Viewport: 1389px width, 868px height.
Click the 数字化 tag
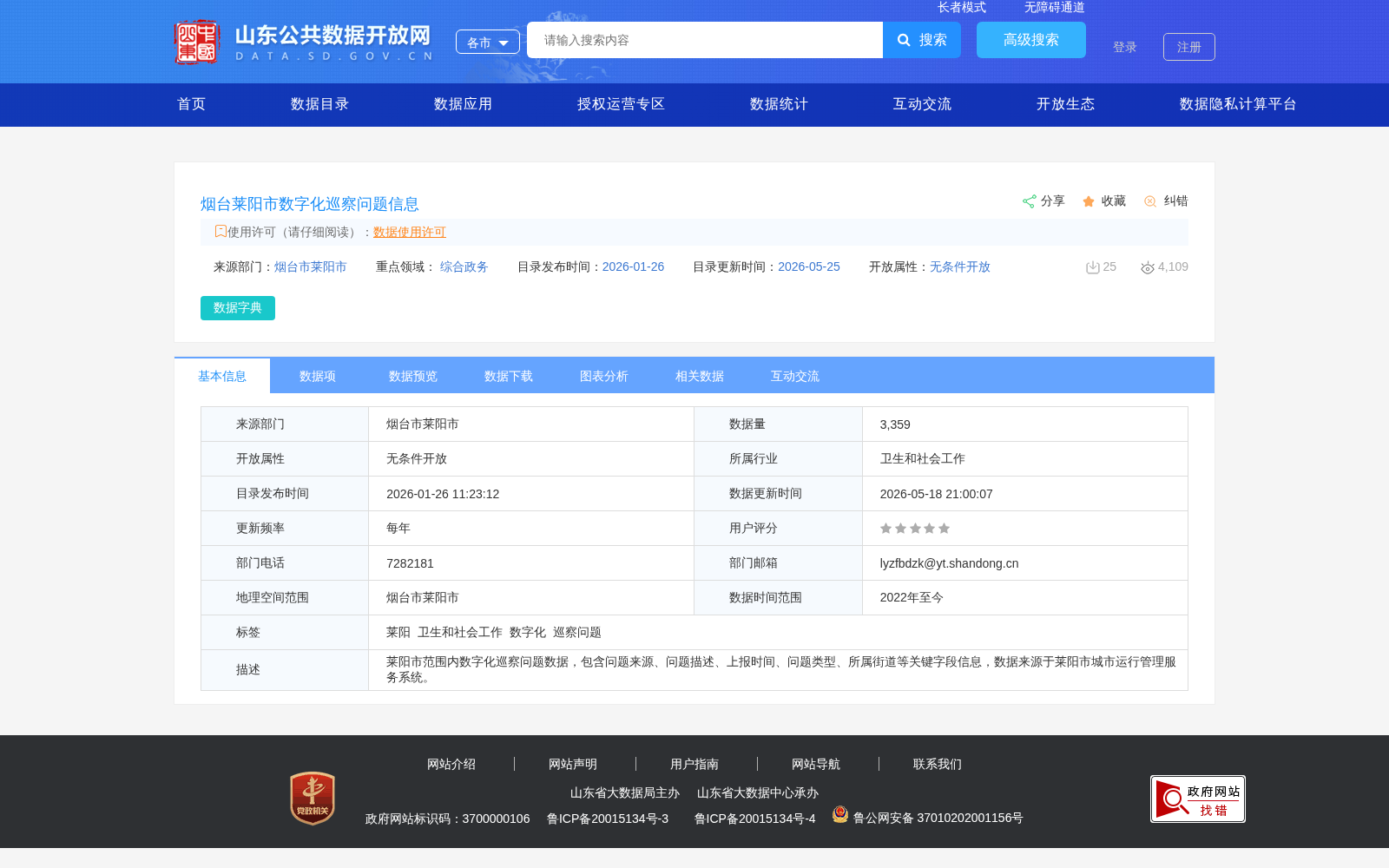pyautogui.click(x=528, y=632)
